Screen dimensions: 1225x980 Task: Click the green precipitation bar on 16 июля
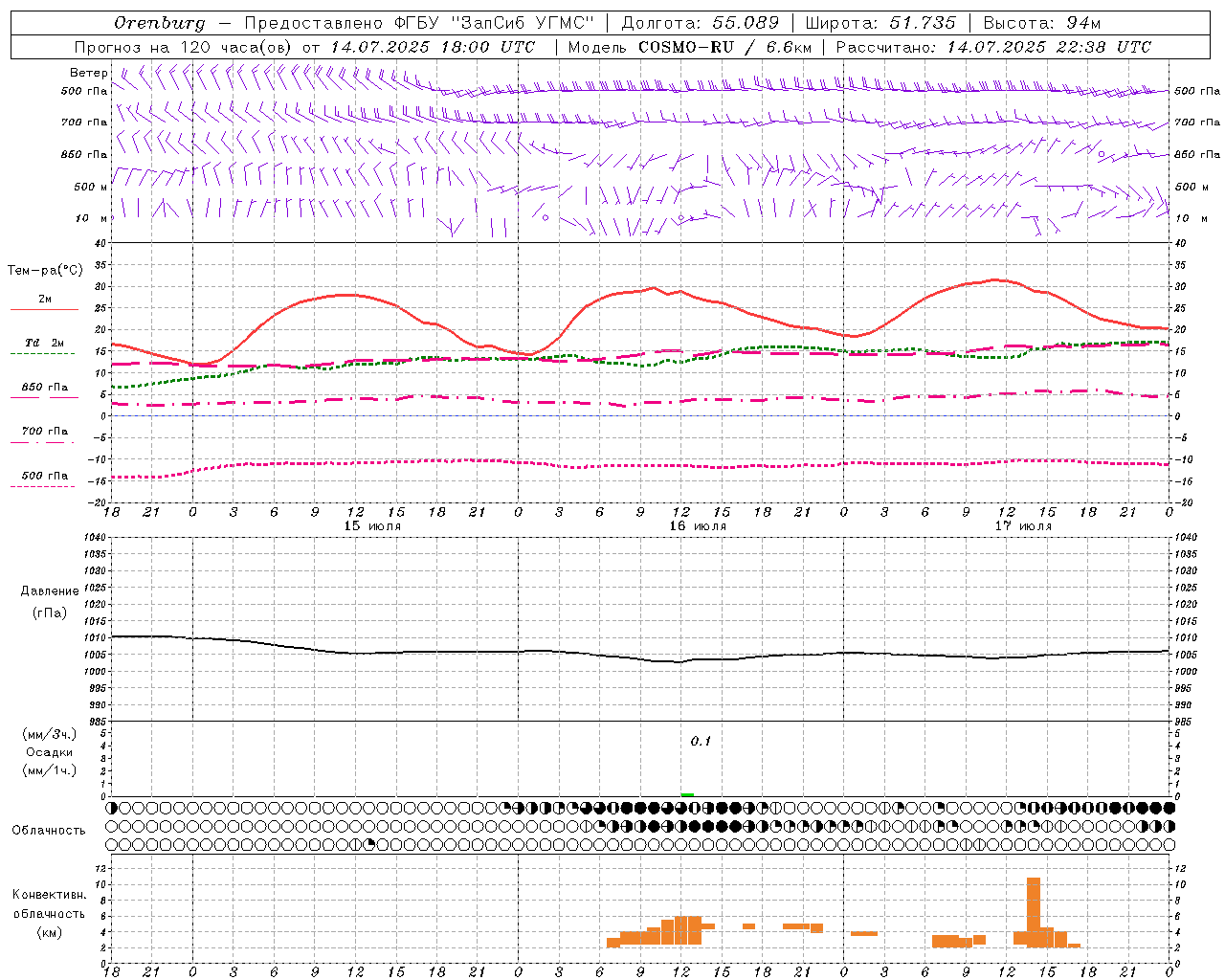pyautogui.click(x=687, y=794)
